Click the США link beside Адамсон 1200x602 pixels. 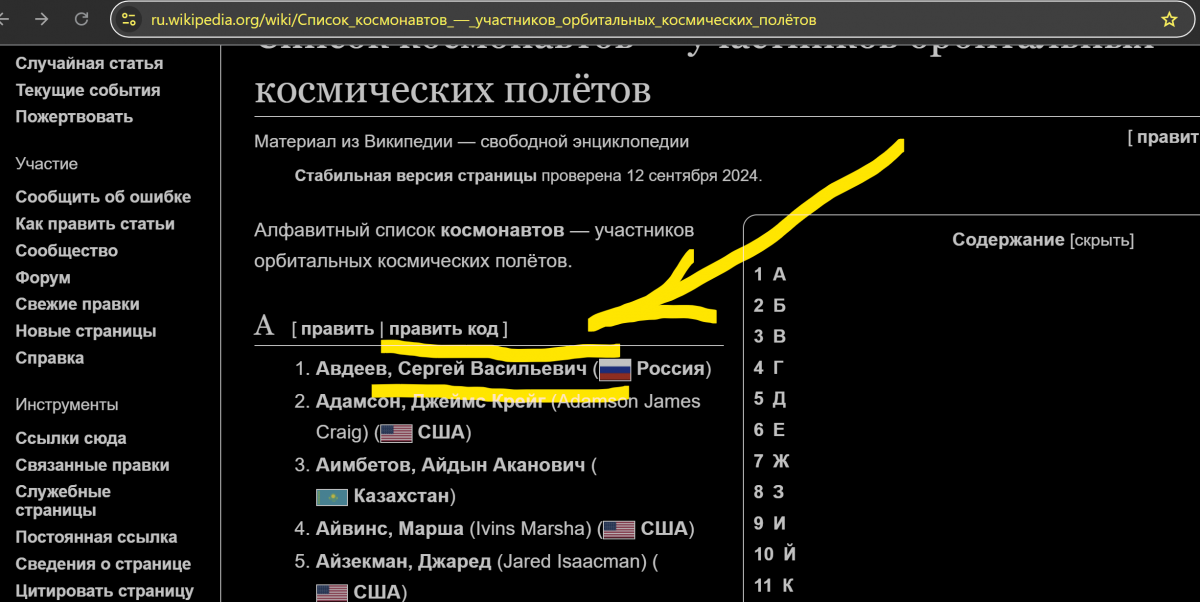(x=441, y=433)
